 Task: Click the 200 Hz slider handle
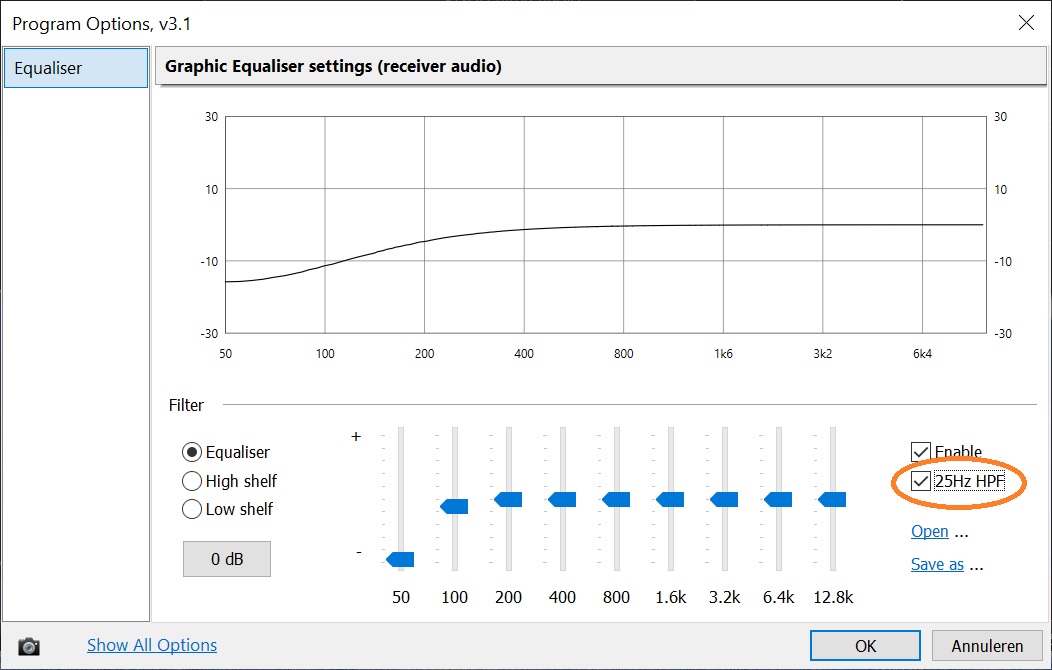click(508, 499)
